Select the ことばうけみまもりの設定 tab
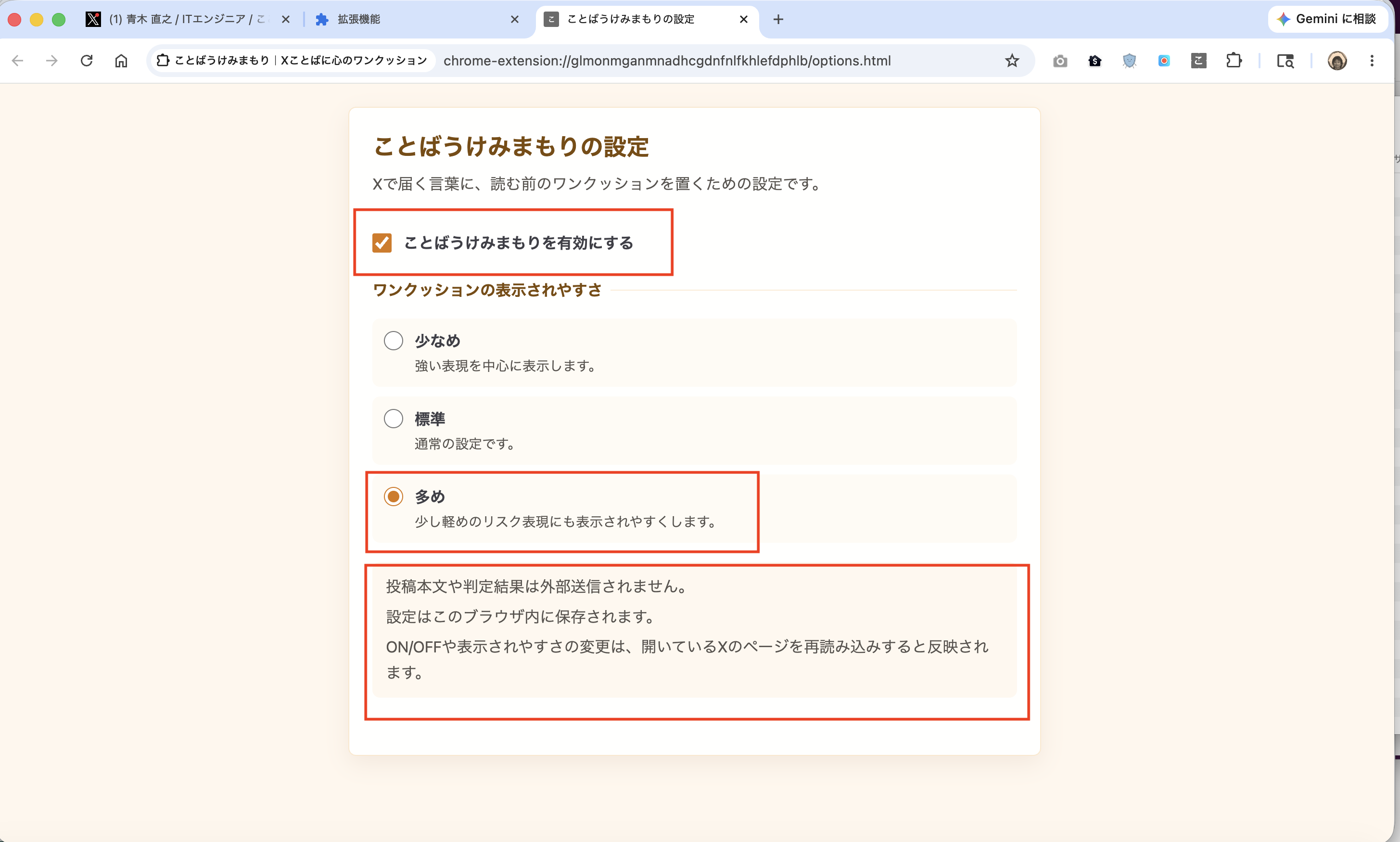Screen dimensions: 1400x842 click(x=647, y=19)
